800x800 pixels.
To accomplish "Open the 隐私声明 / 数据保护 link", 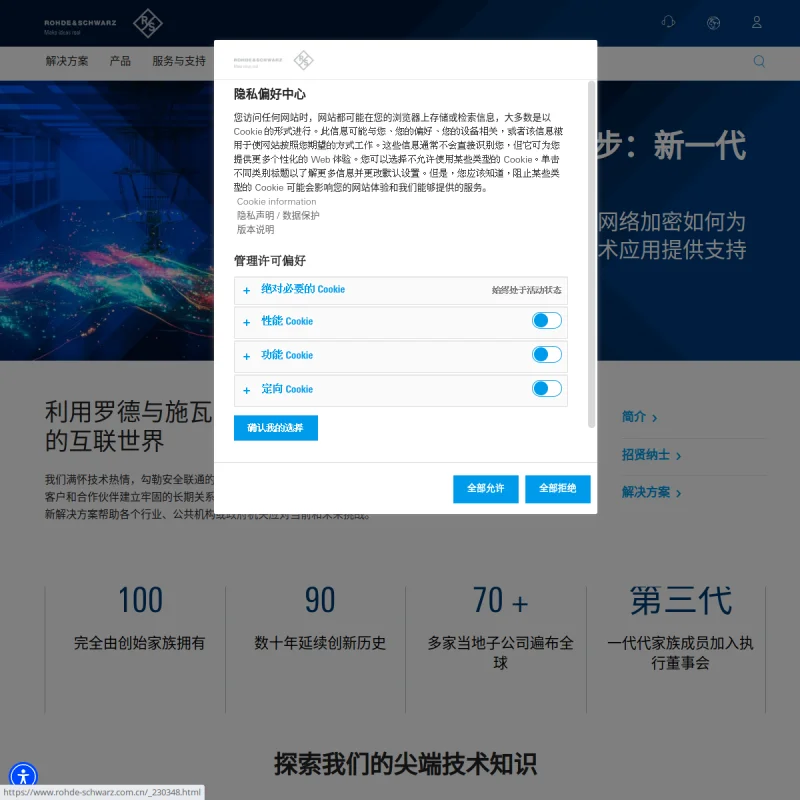I will tap(278, 215).
